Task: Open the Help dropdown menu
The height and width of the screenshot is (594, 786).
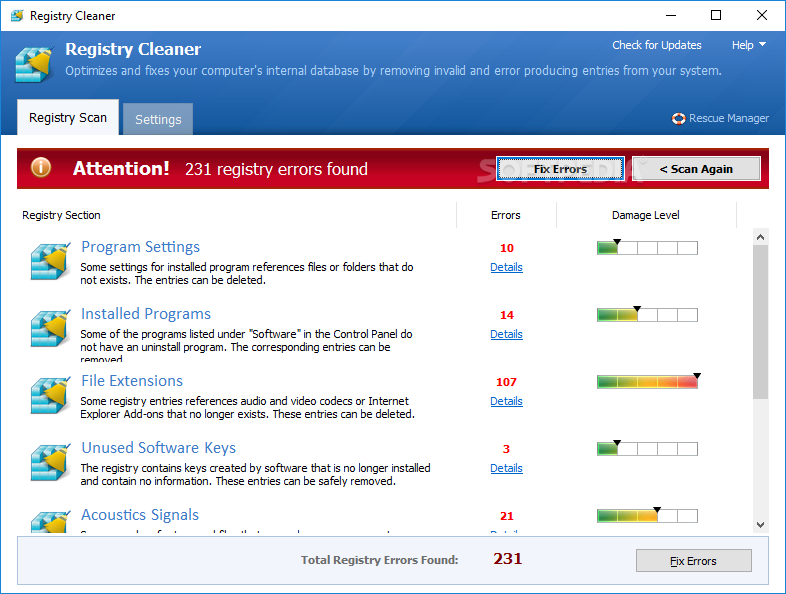Action: pyautogui.click(x=748, y=45)
